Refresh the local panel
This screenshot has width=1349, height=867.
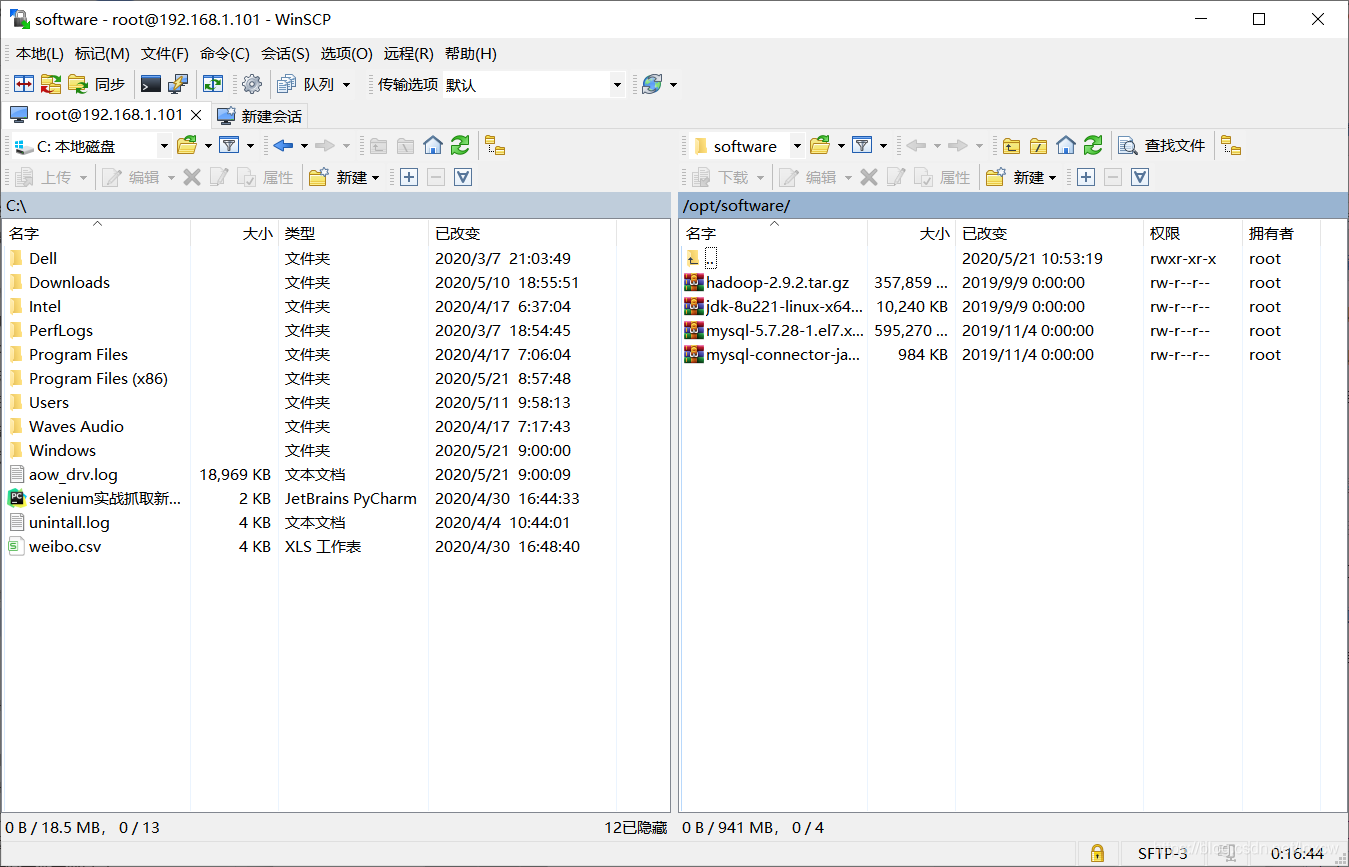pyautogui.click(x=460, y=146)
